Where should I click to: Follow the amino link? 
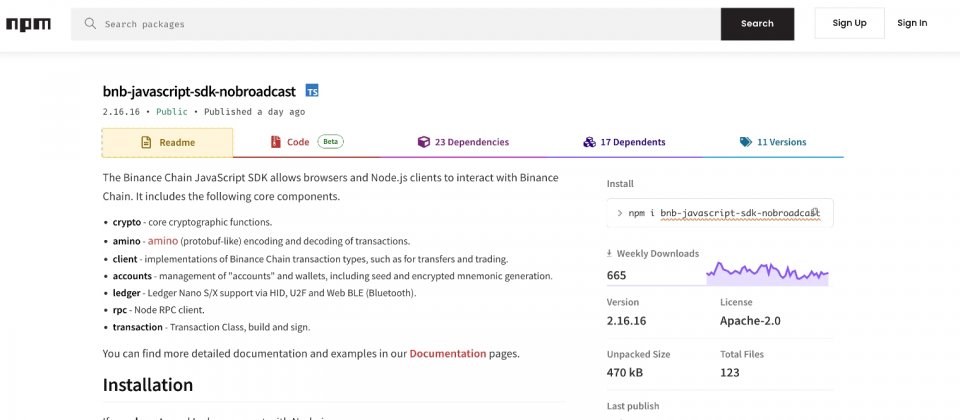pos(163,241)
